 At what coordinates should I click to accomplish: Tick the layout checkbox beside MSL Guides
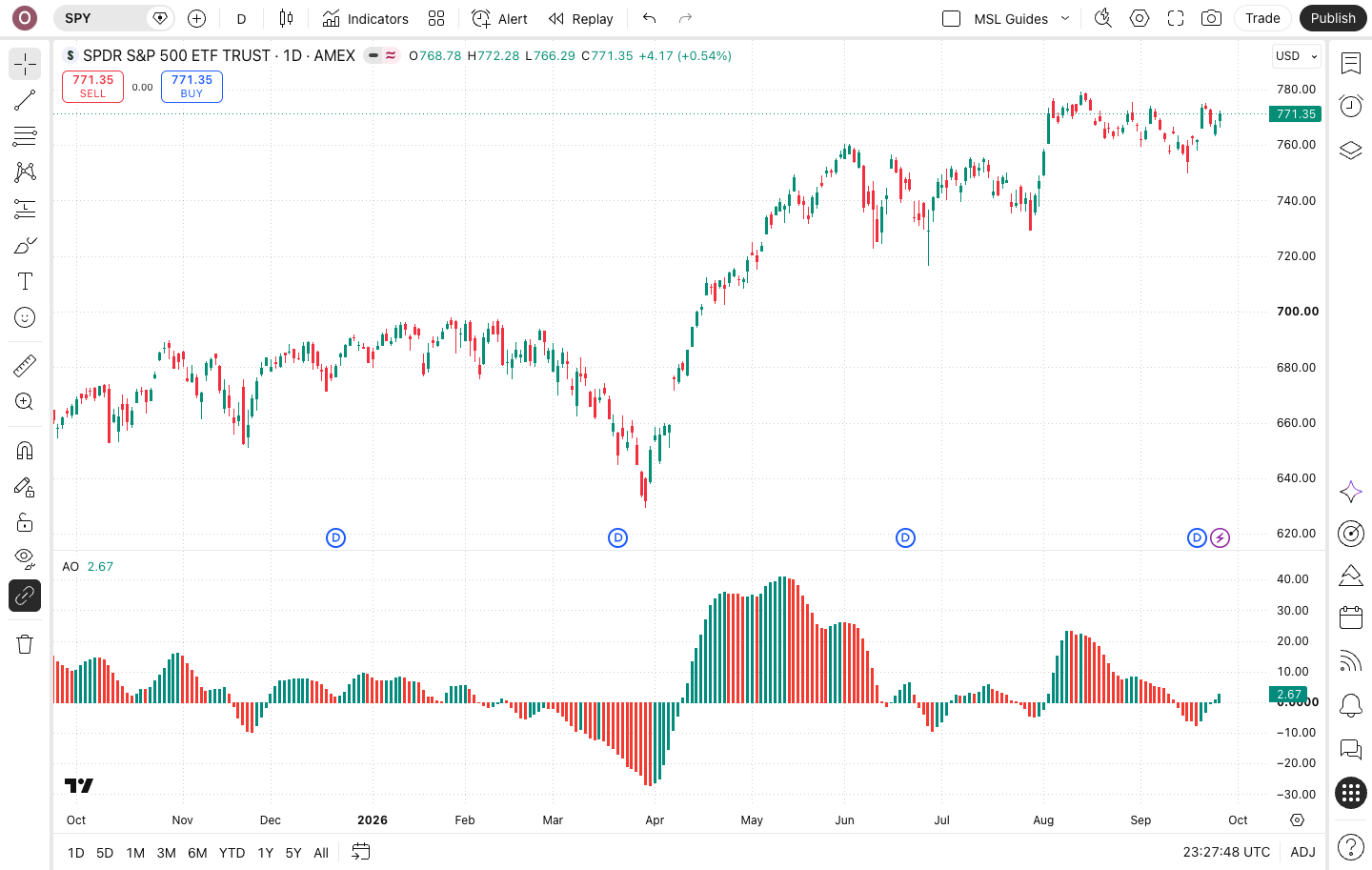click(x=951, y=18)
